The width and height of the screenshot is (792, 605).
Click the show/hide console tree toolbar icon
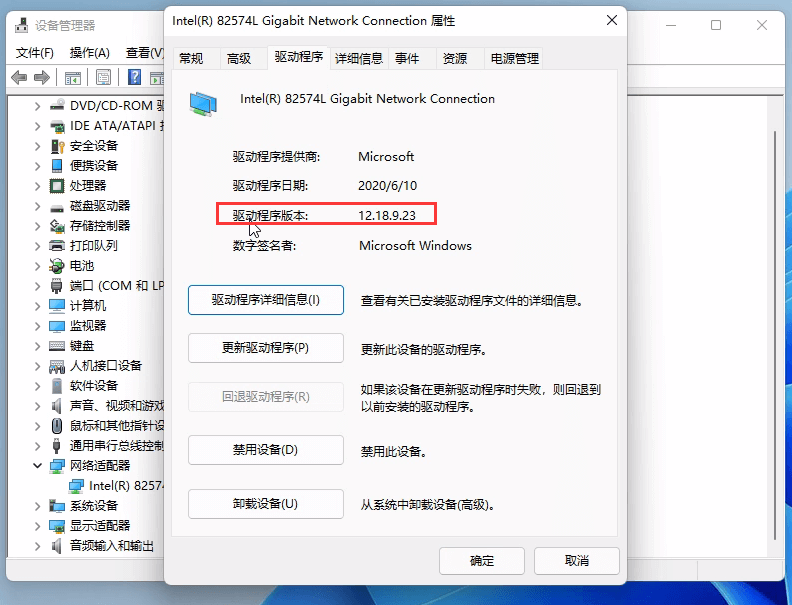click(x=73, y=78)
